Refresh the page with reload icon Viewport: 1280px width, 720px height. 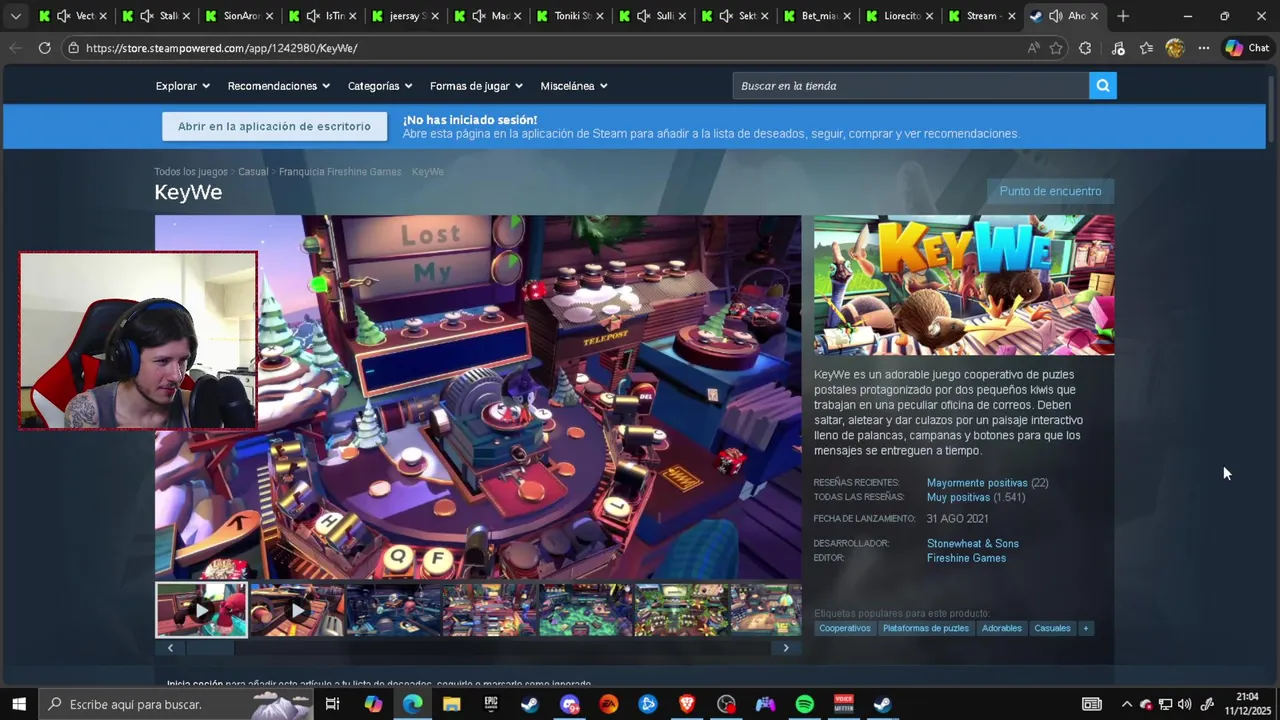44,48
